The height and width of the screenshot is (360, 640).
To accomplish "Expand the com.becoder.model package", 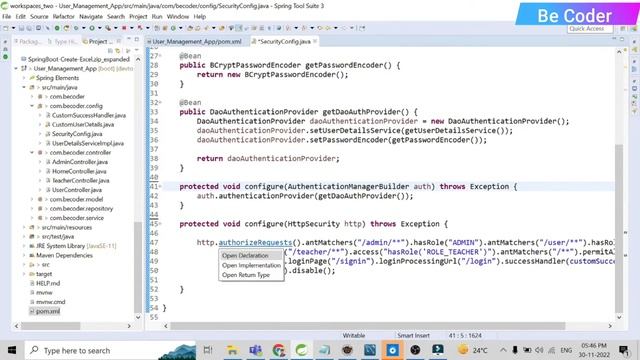I will pos(32,199).
